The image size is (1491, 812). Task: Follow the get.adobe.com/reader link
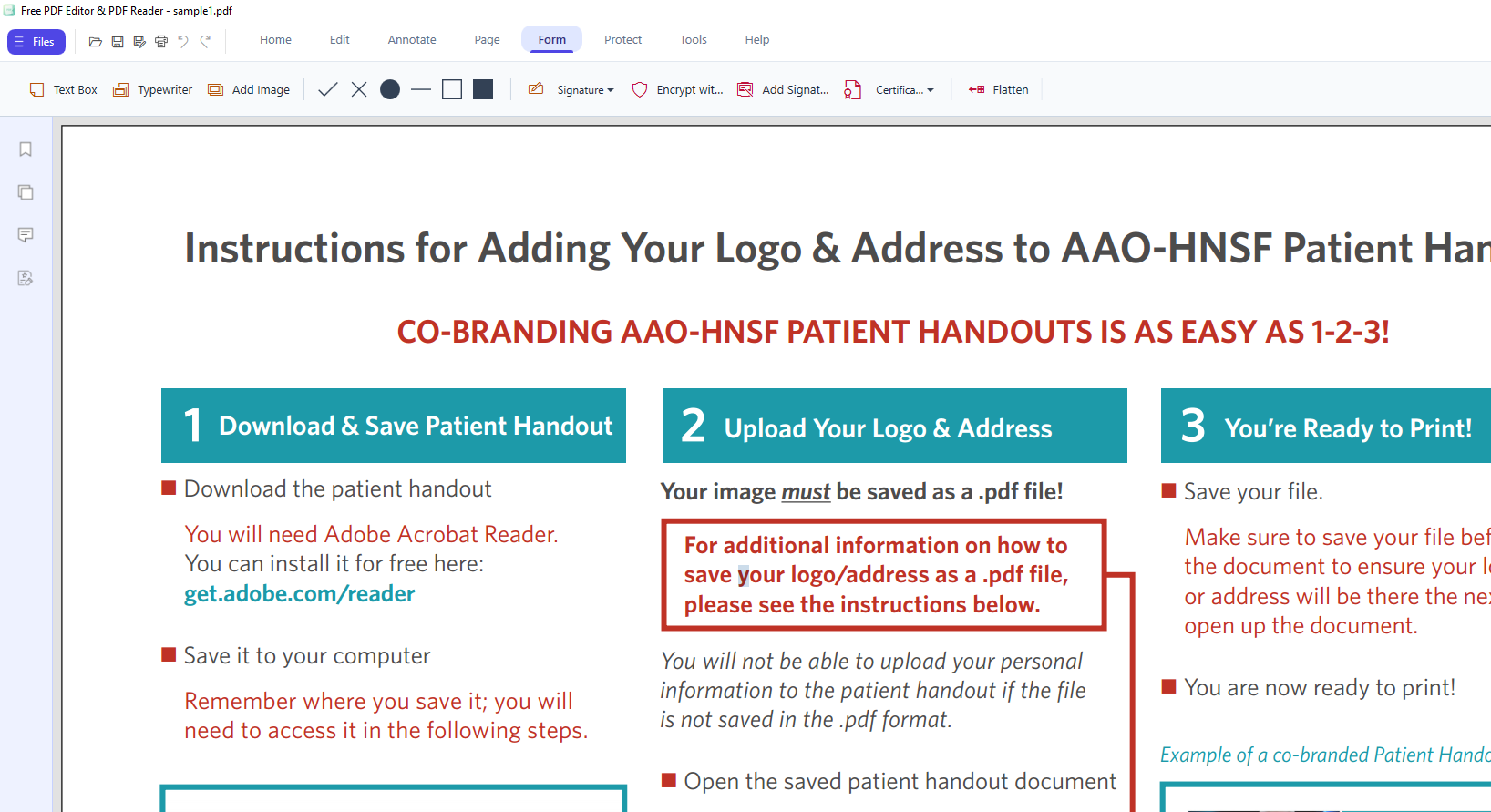(x=300, y=594)
